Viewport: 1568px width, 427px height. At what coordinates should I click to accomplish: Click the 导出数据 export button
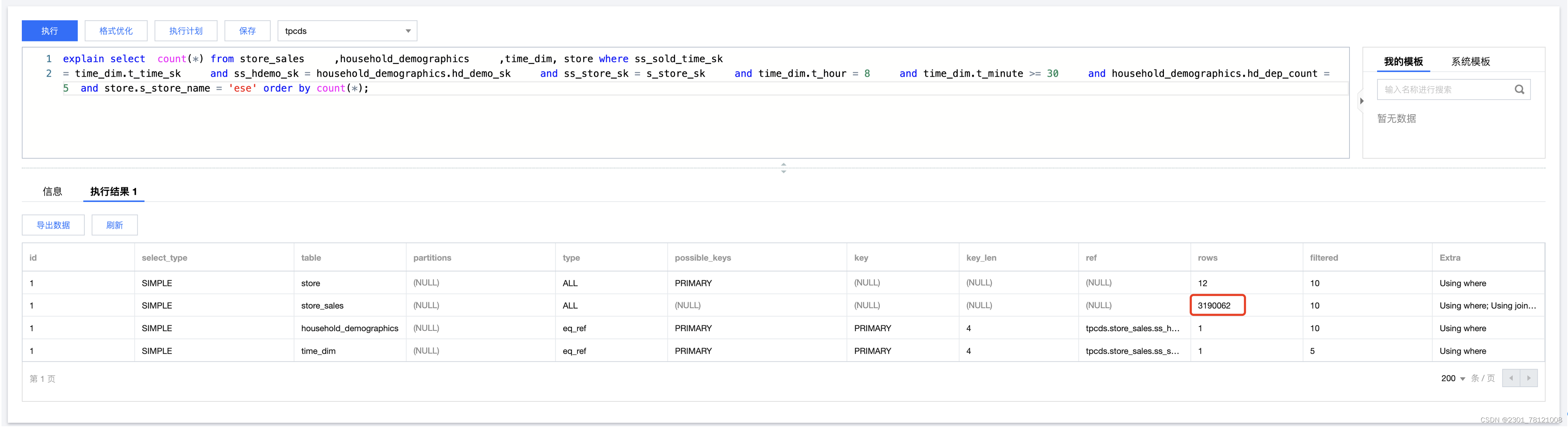coord(53,225)
